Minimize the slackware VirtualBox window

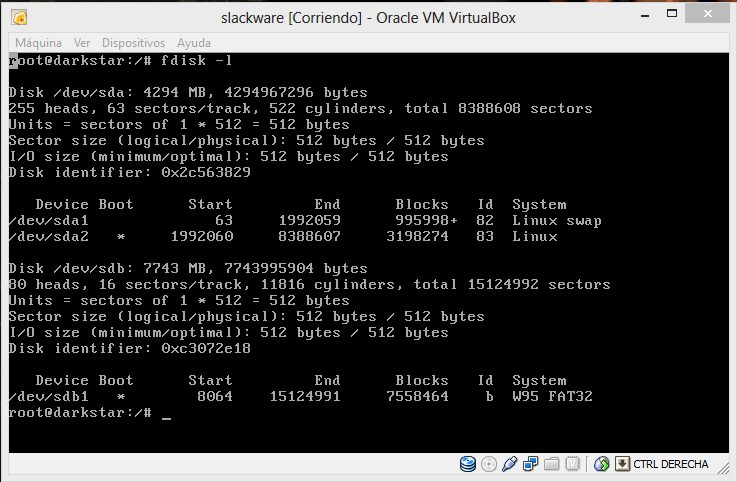click(645, 16)
